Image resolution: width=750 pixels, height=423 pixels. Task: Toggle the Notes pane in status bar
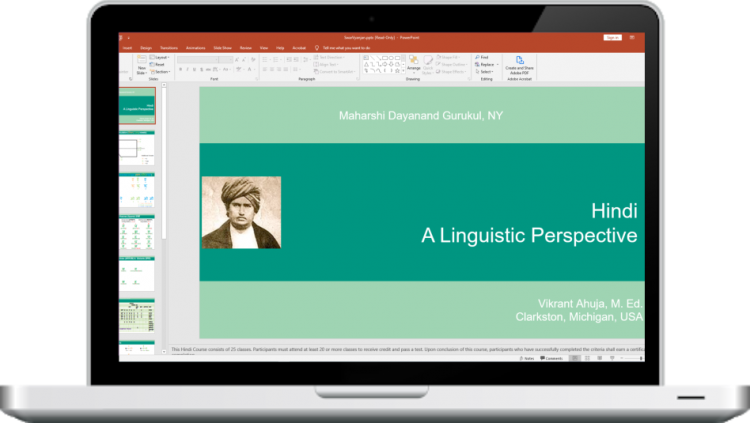pos(527,358)
